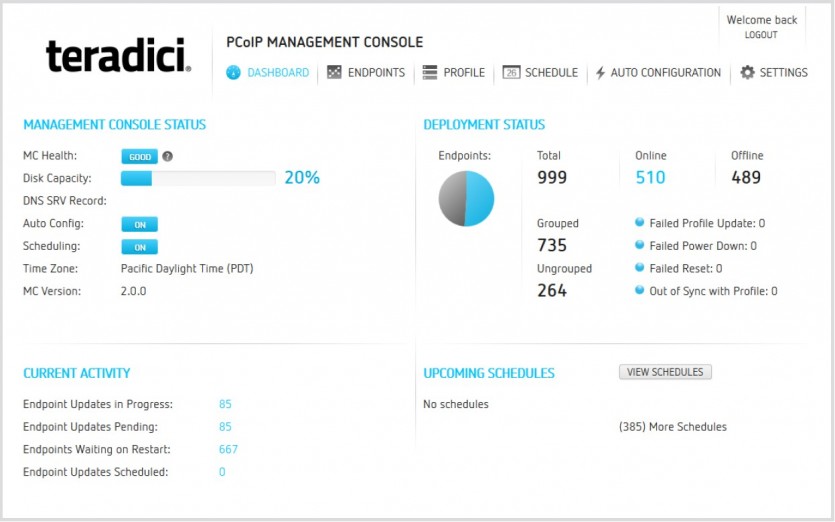Click the Total endpoints count 999
Viewport: 835px width, 522px height.
pyautogui.click(x=552, y=177)
